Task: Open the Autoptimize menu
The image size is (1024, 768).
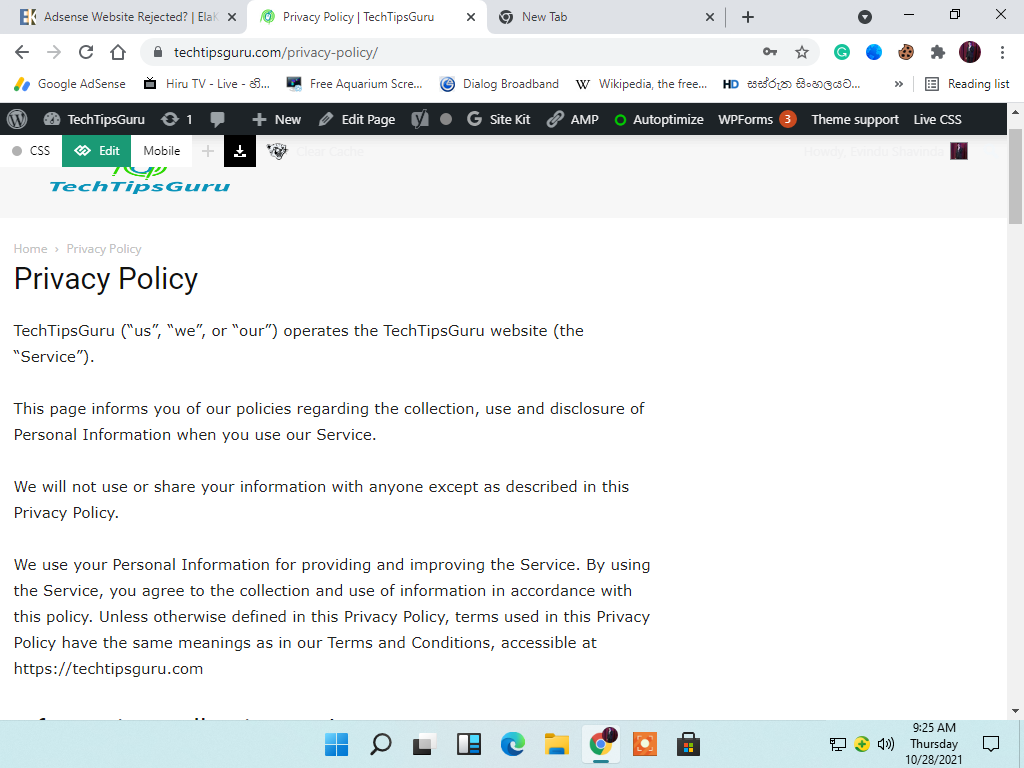Action: click(659, 120)
